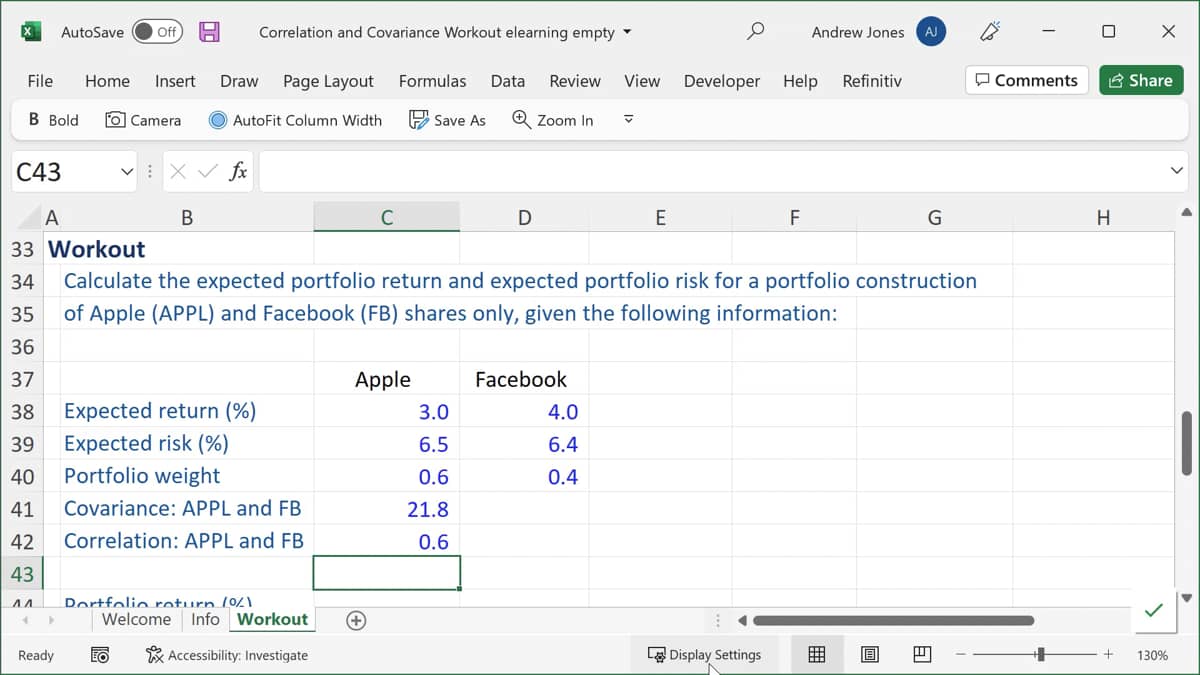Image resolution: width=1200 pixels, height=675 pixels.
Task: Switch to Normal view icon
Action: tap(817, 655)
